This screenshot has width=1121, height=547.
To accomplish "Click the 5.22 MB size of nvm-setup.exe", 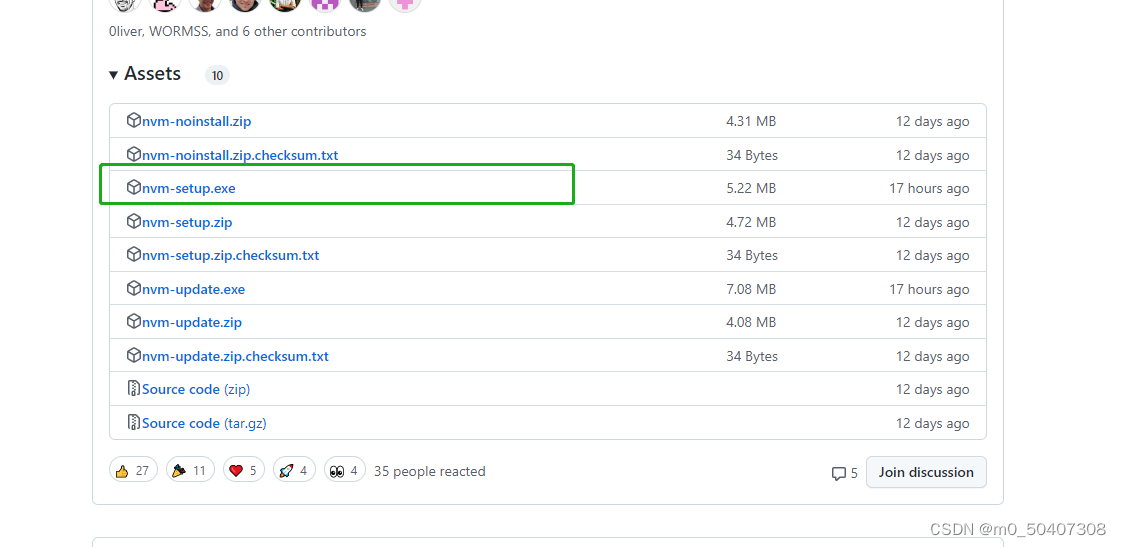I will tap(751, 189).
